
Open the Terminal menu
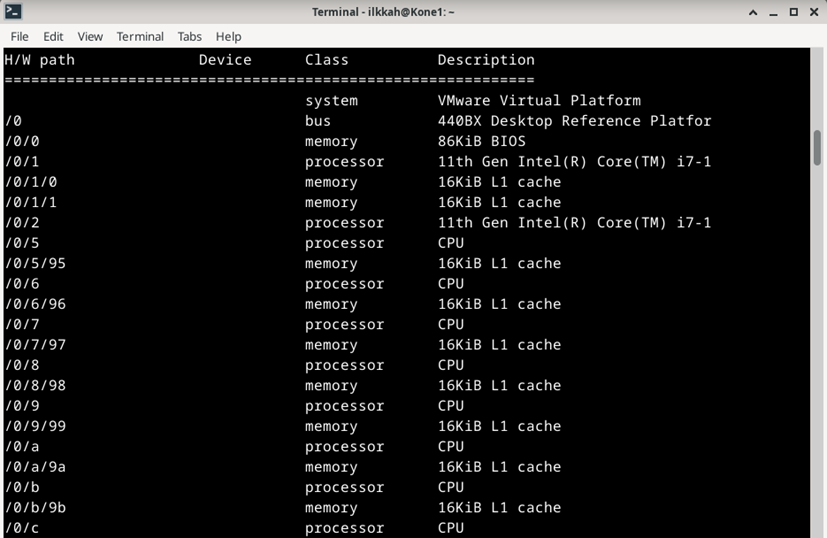click(140, 36)
